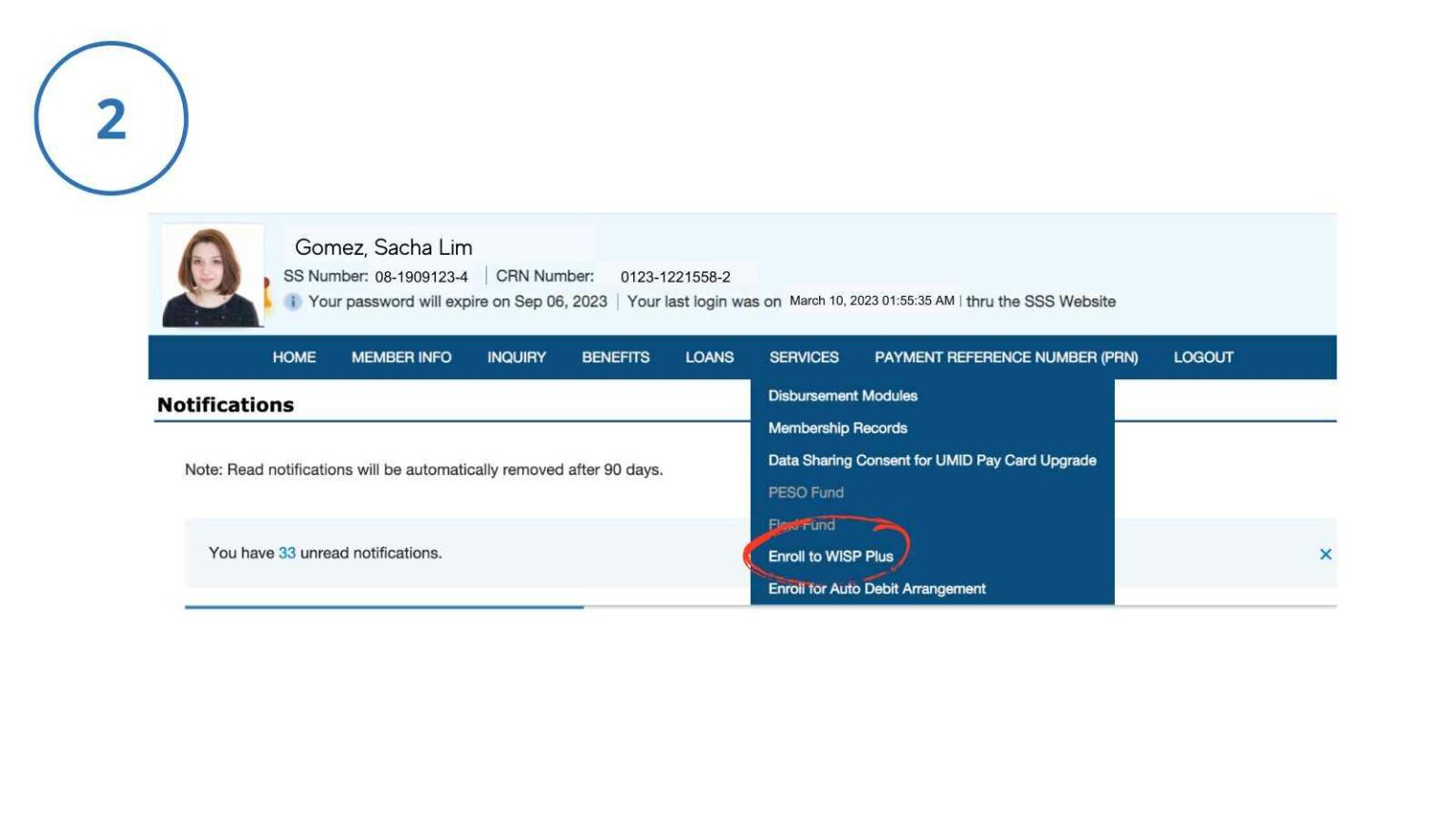Click the Flexi Fund menu entry

(804, 524)
